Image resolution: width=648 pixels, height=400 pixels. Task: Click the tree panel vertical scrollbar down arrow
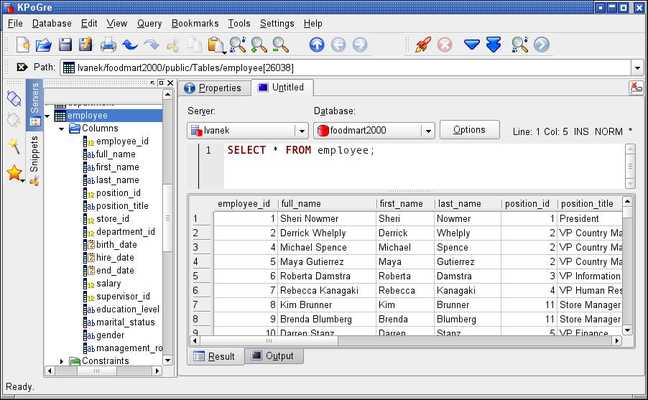(x=167, y=361)
